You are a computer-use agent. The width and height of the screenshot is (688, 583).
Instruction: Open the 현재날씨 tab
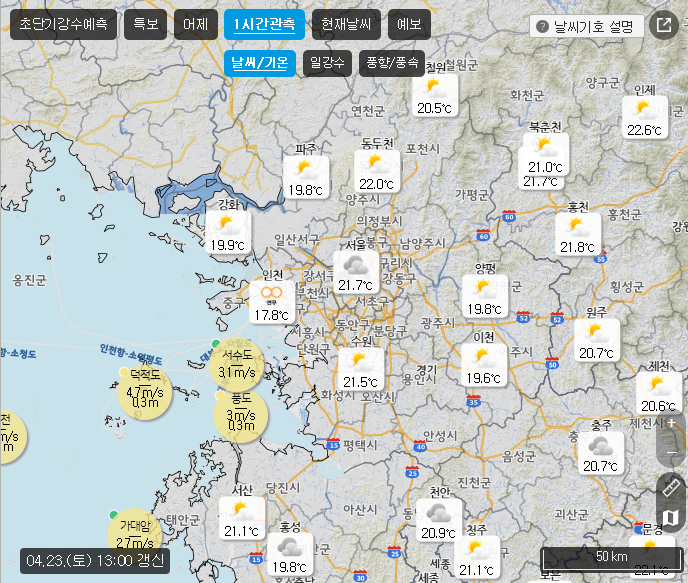coord(346,24)
